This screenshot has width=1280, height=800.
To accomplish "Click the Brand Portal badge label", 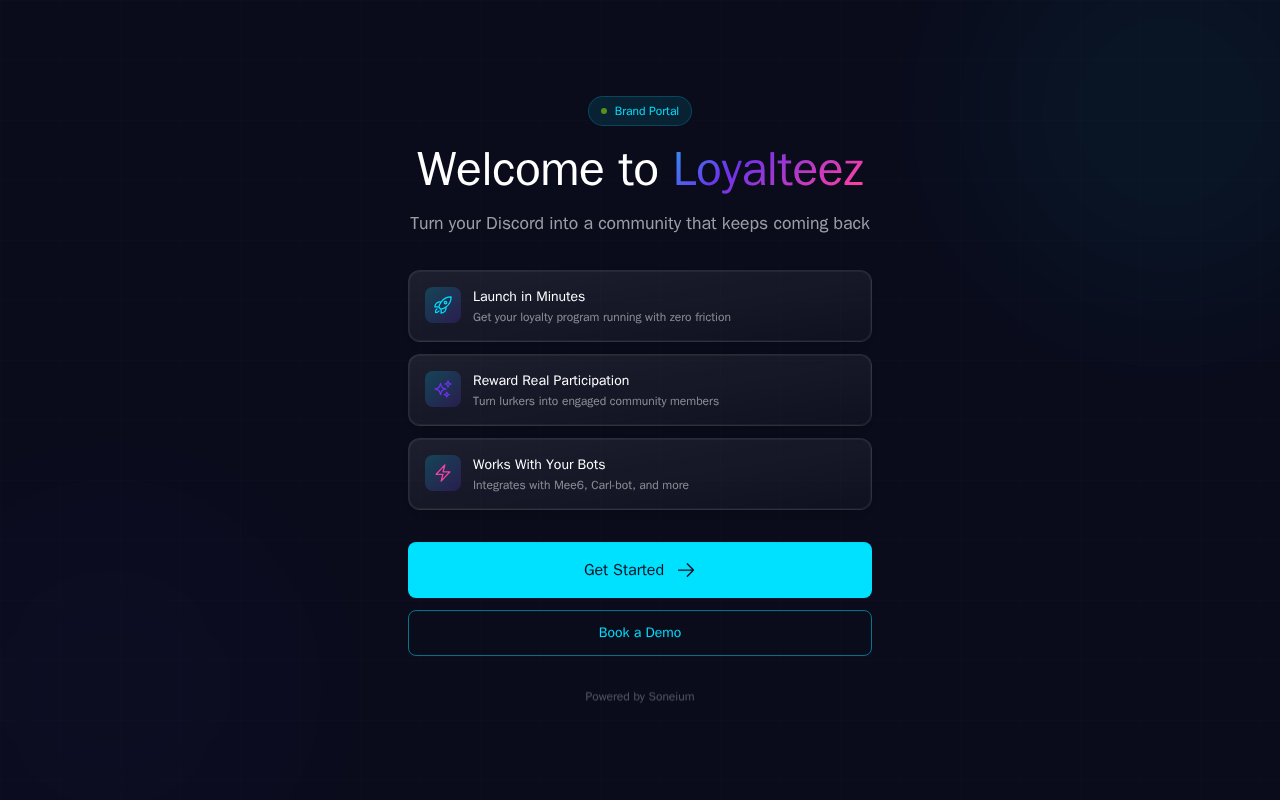I will (647, 111).
